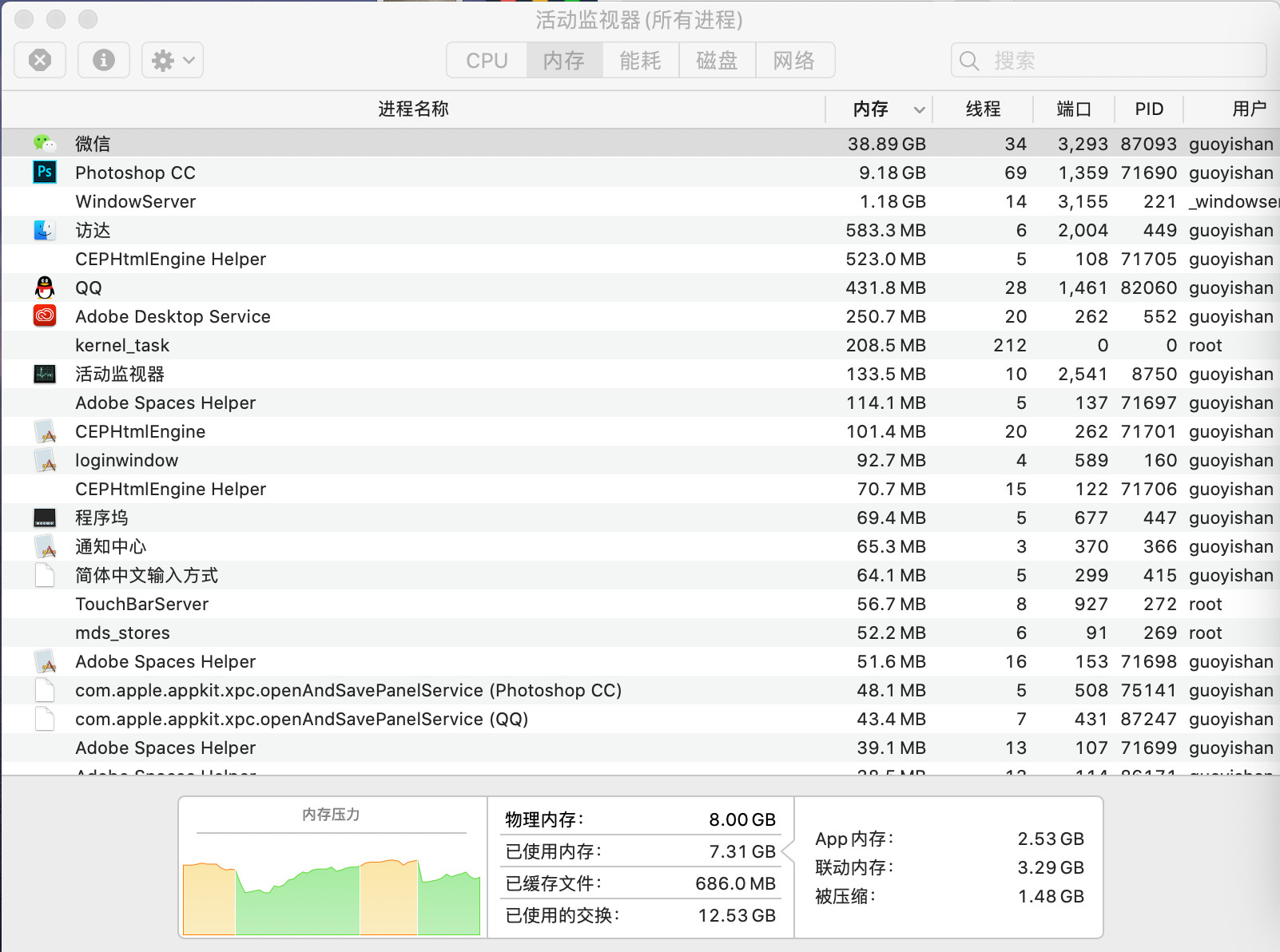Click the 微信 process name
Image resolution: width=1280 pixels, height=952 pixels.
pyautogui.click(x=93, y=144)
